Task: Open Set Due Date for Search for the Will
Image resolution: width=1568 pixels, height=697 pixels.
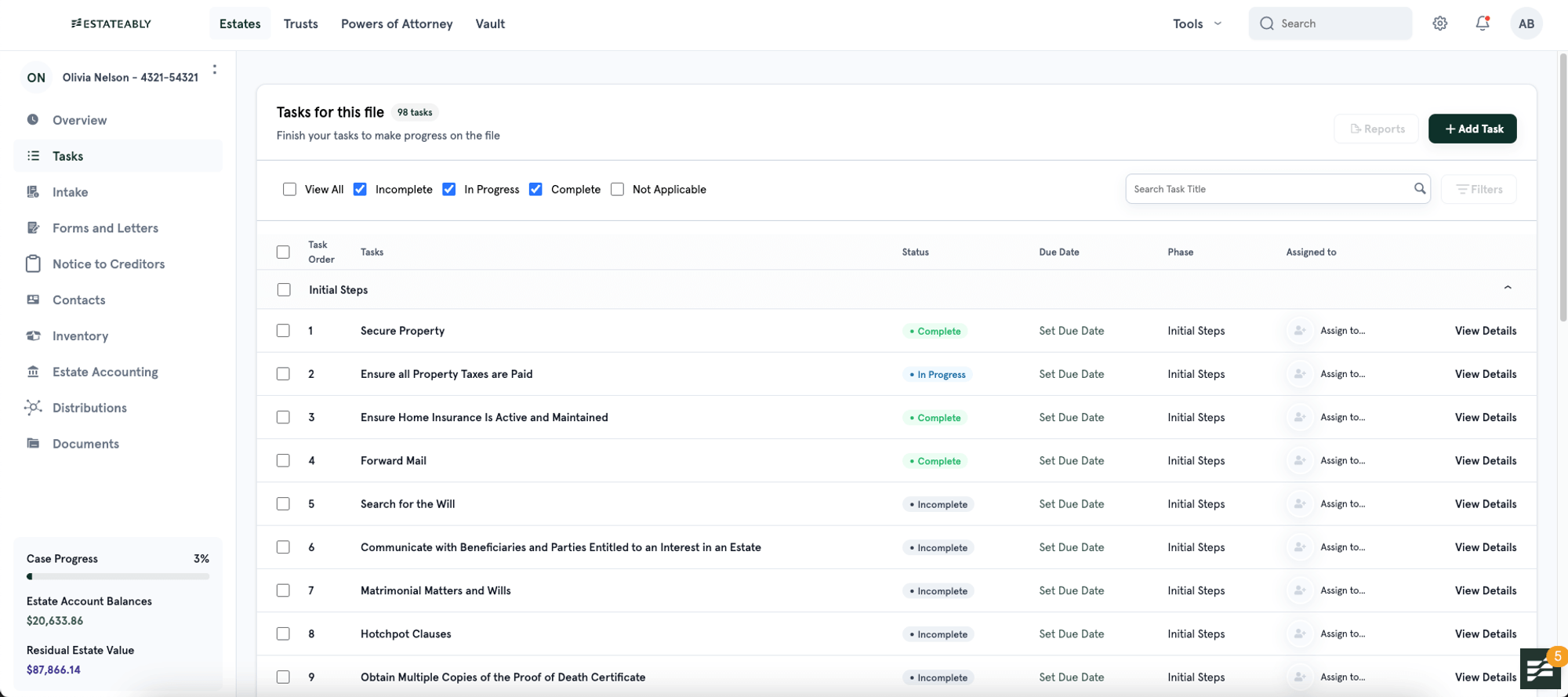Action: click(1071, 504)
